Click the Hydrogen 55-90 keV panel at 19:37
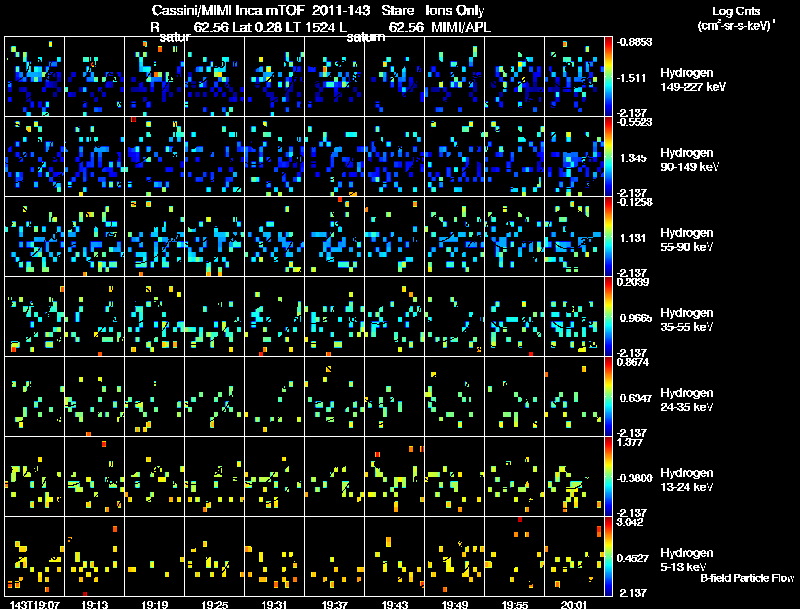The image size is (800, 609). pos(335,237)
